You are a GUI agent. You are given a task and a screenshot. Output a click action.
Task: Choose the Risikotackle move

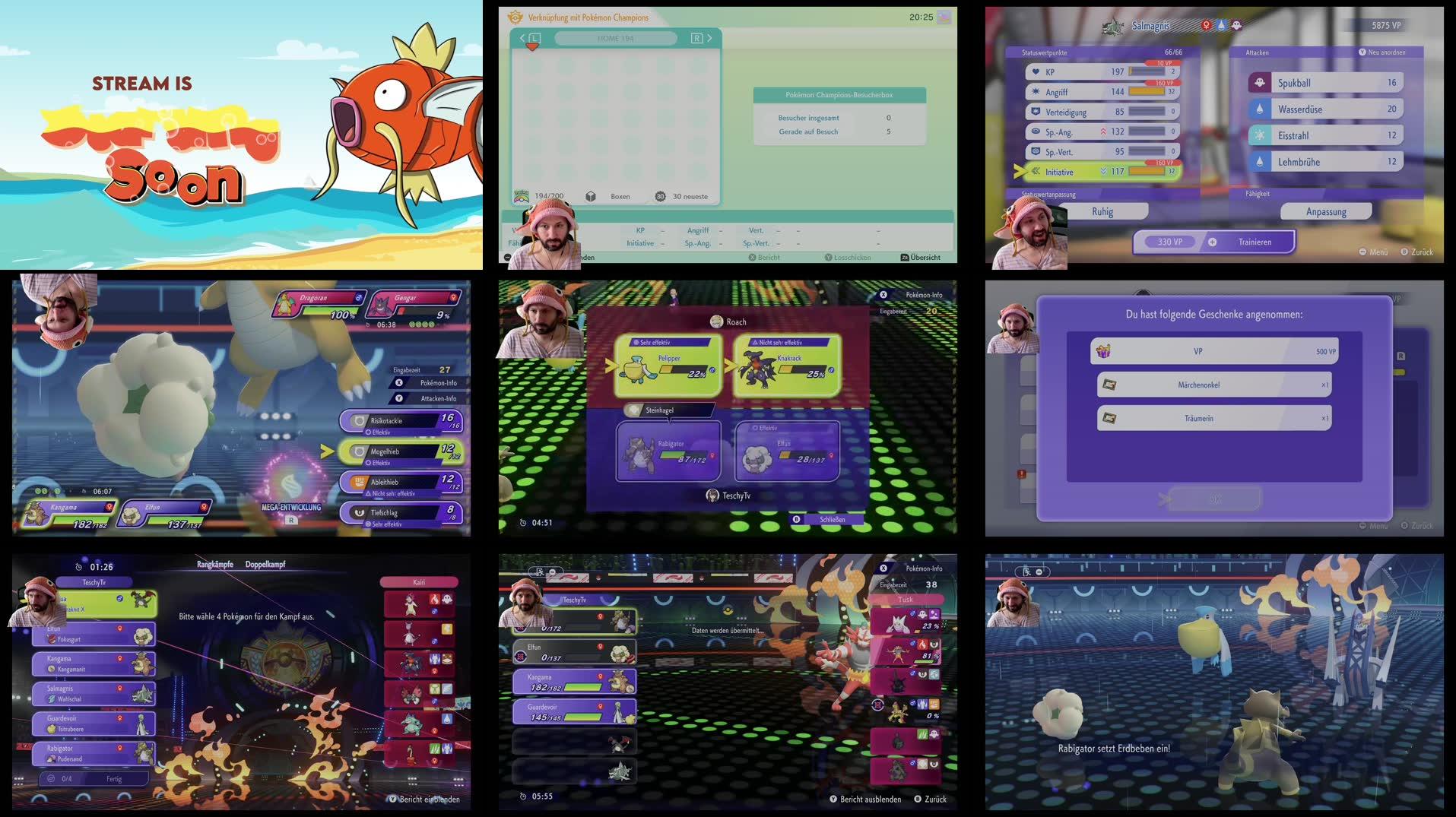[401, 422]
